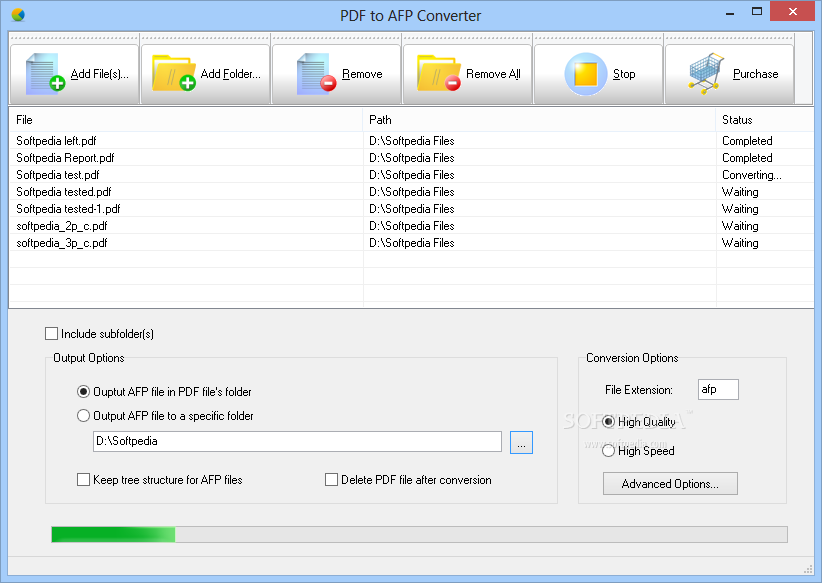Minimize the PDF to AFP Converter window
The width and height of the screenshot is (822, 583).
pos(730,12)
